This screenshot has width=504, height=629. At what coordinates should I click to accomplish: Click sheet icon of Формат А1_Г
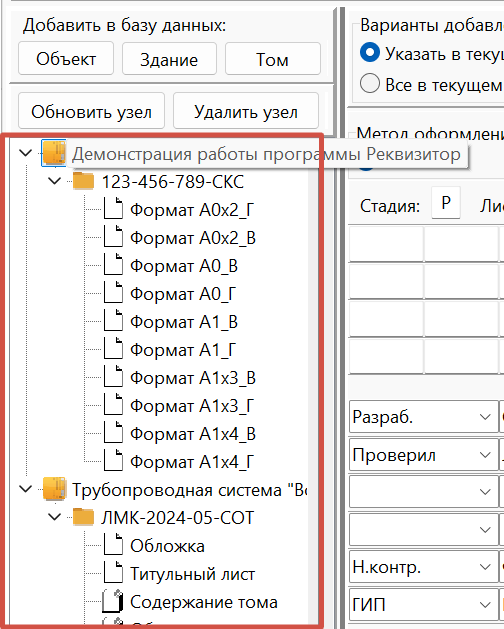click(113, 349)
